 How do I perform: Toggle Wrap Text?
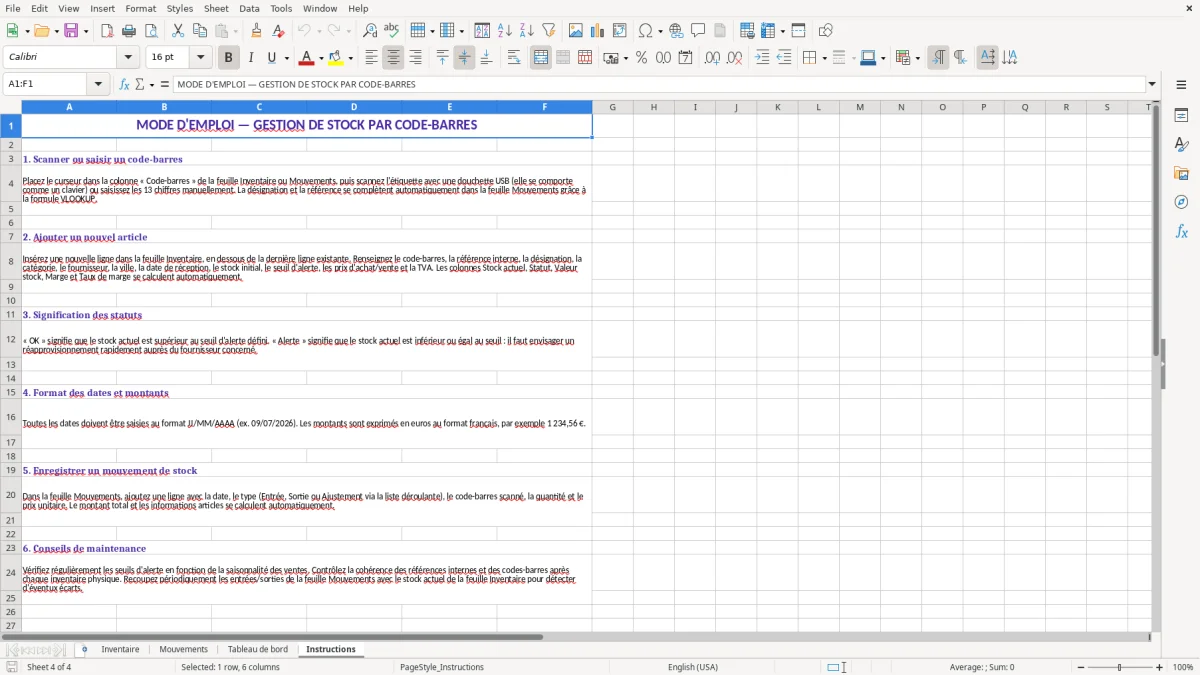pos(514,58)
